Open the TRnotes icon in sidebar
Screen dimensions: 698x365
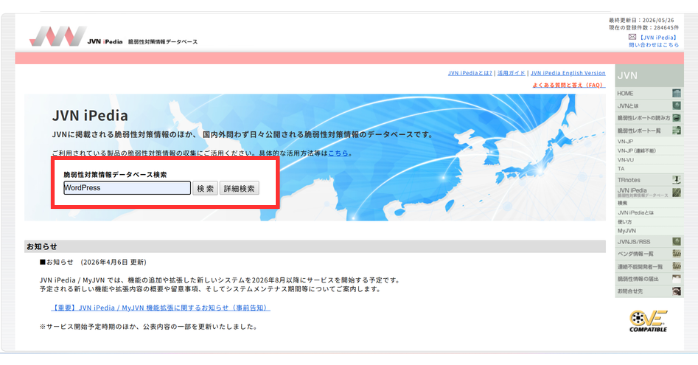click(676, 180)
